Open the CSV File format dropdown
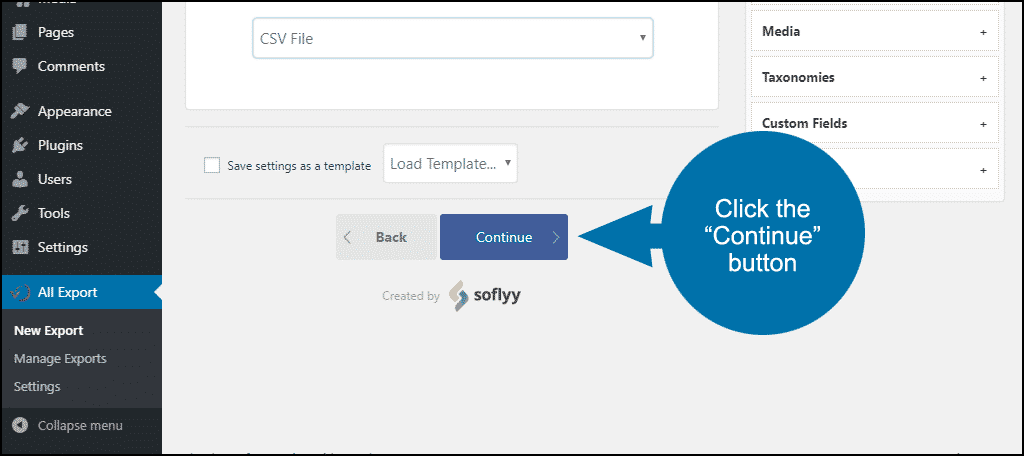Viewport: 1024px width, 456px height. point(453,38)
